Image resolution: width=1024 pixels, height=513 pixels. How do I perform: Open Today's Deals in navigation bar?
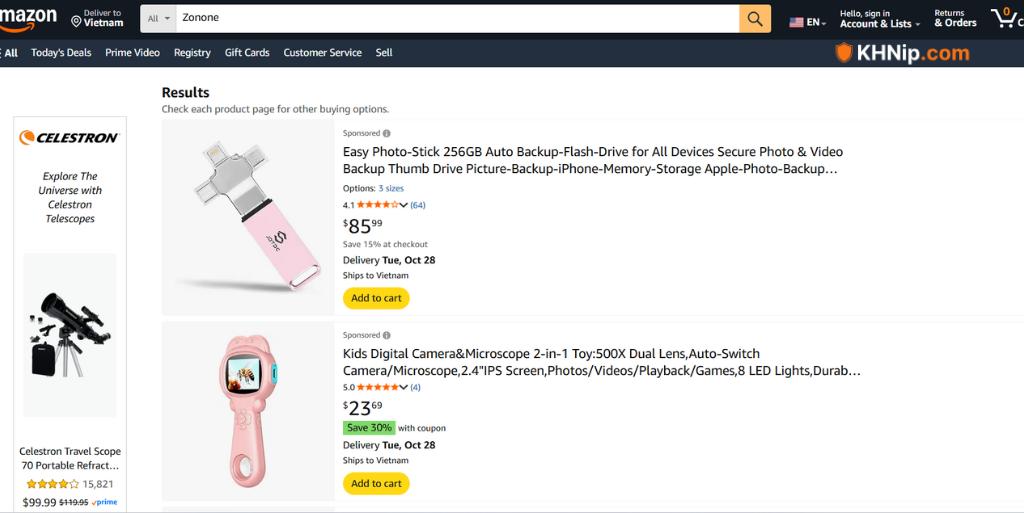(61, 53)
